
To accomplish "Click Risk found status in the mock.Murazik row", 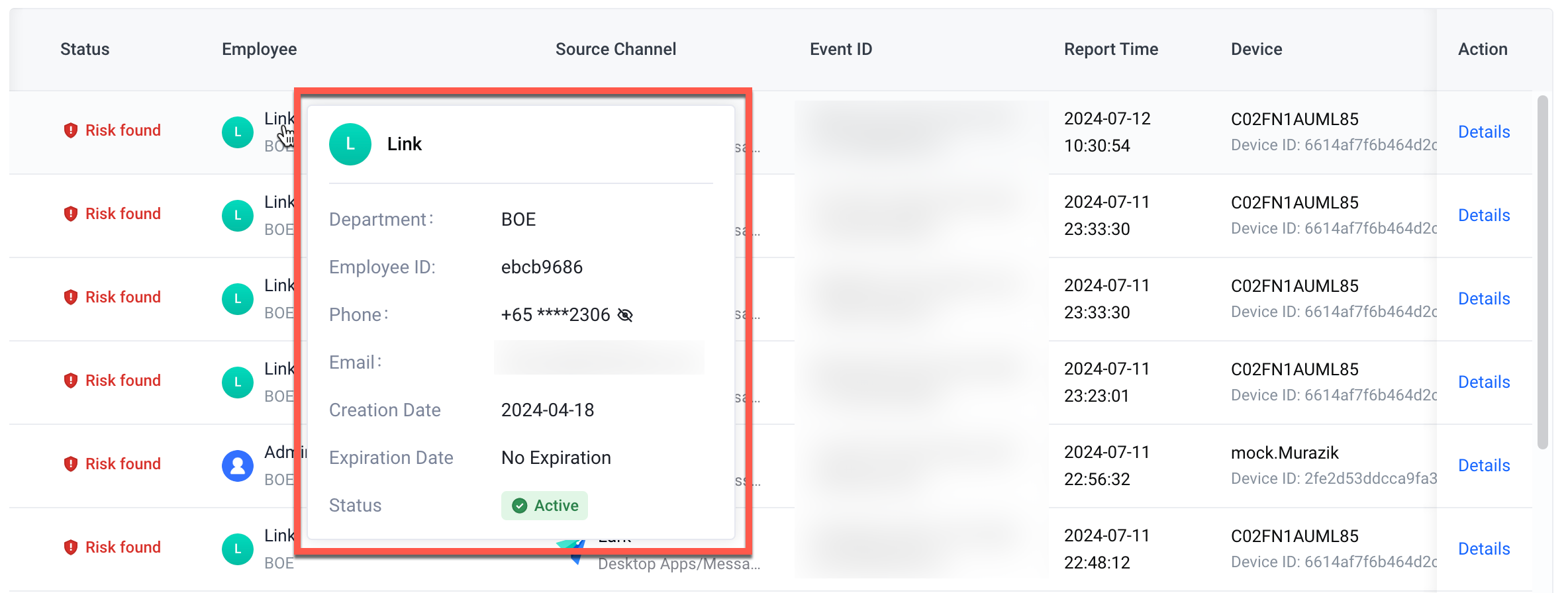I will click(x=123, y=464).
